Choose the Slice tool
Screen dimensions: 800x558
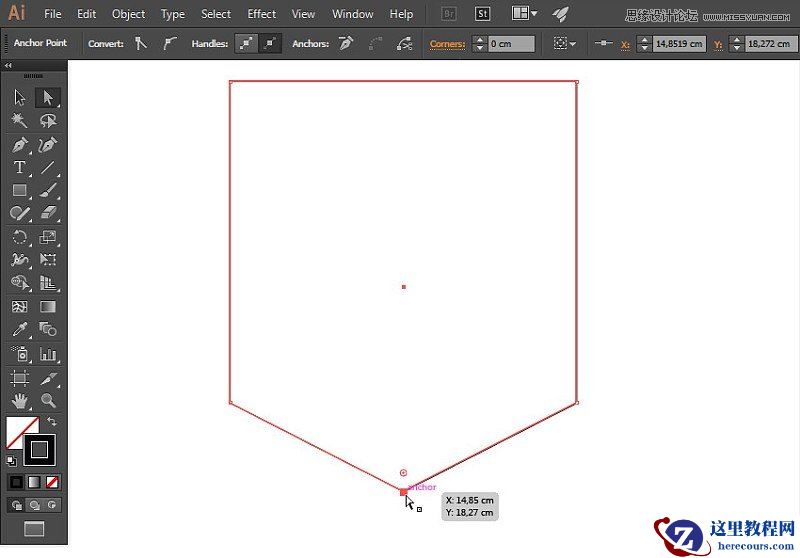[48, 378]
